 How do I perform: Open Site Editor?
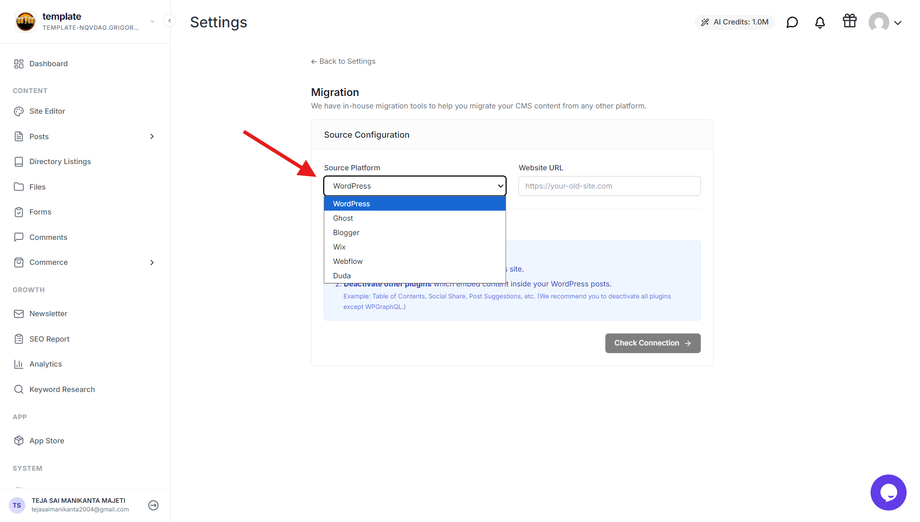48,111
